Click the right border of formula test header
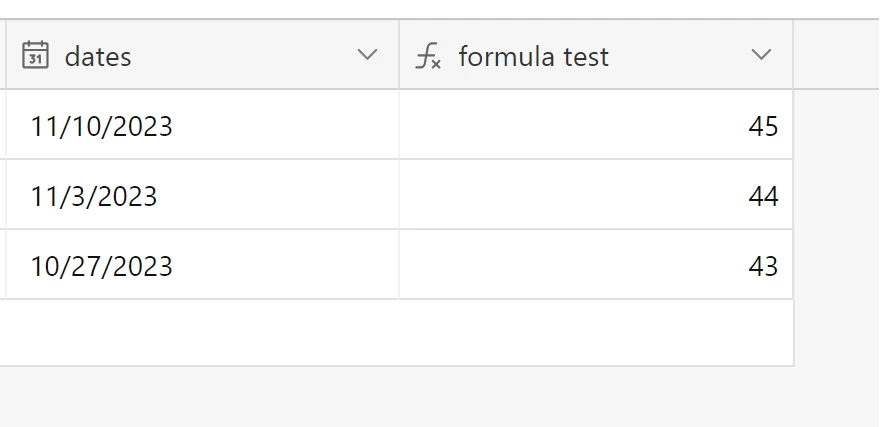The image size is (880, 427). [793, 54]
